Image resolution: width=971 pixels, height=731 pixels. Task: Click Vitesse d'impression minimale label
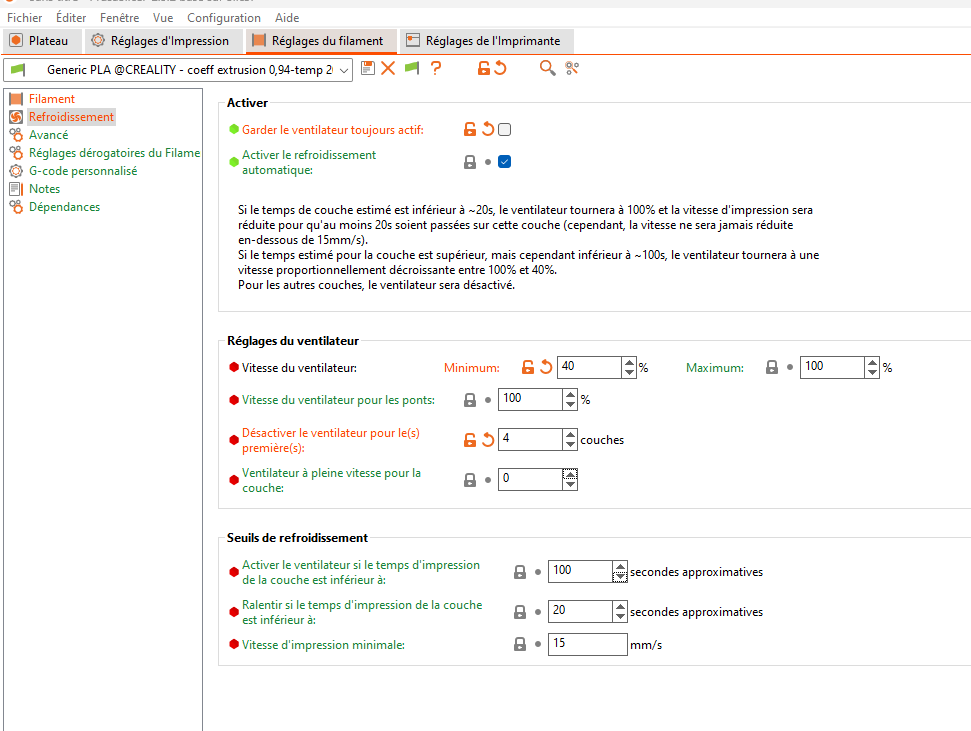coord(323,645)
